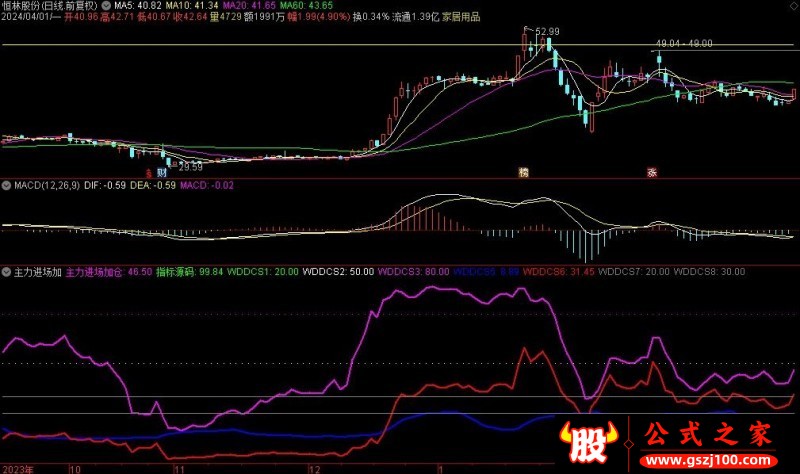Viewport: 800px width, 474px height.
Task: Select the MA5 moving average label
Action: (x=138, y=6)
